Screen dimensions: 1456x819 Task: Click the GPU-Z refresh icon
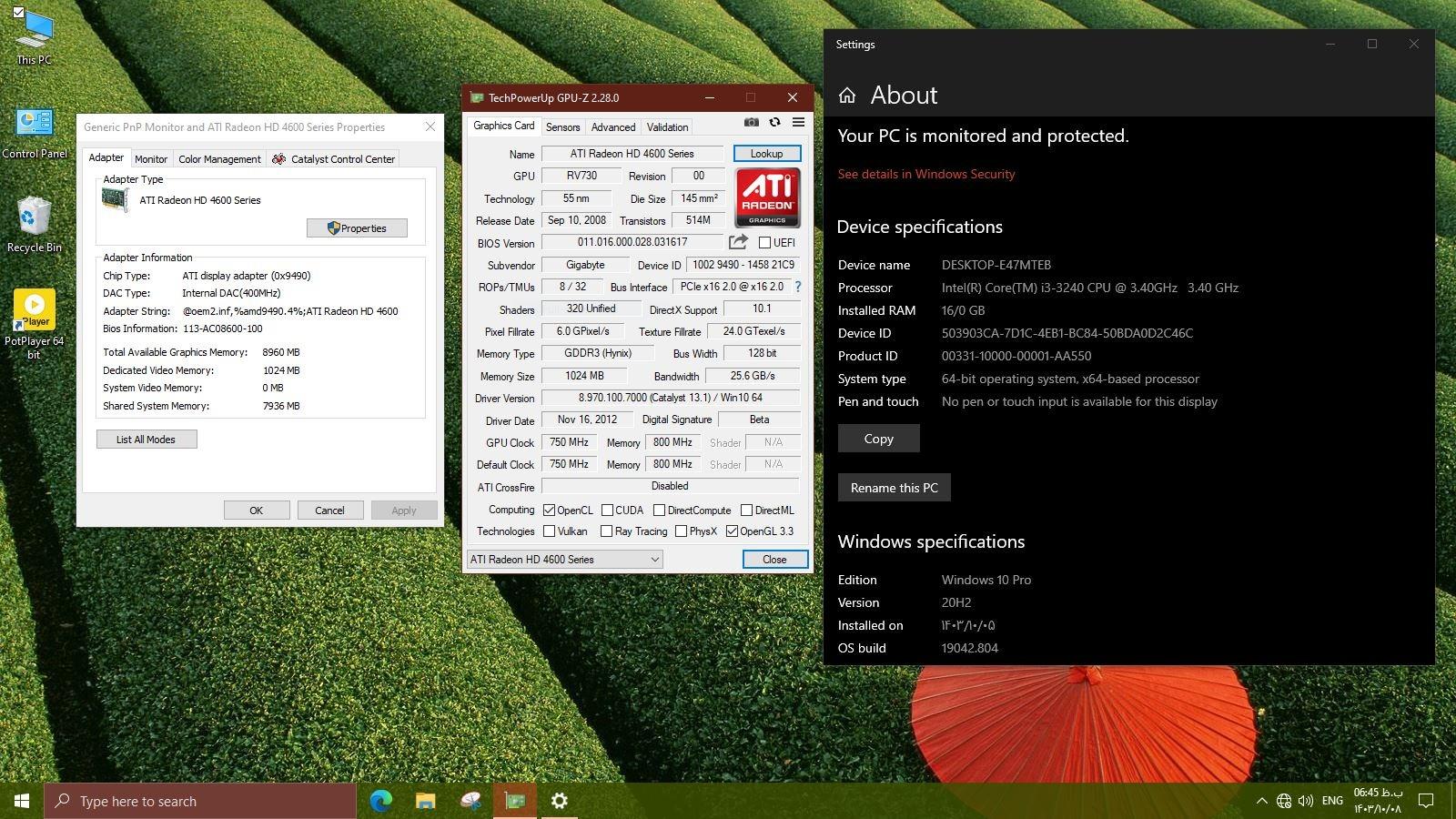coord(774,122)
